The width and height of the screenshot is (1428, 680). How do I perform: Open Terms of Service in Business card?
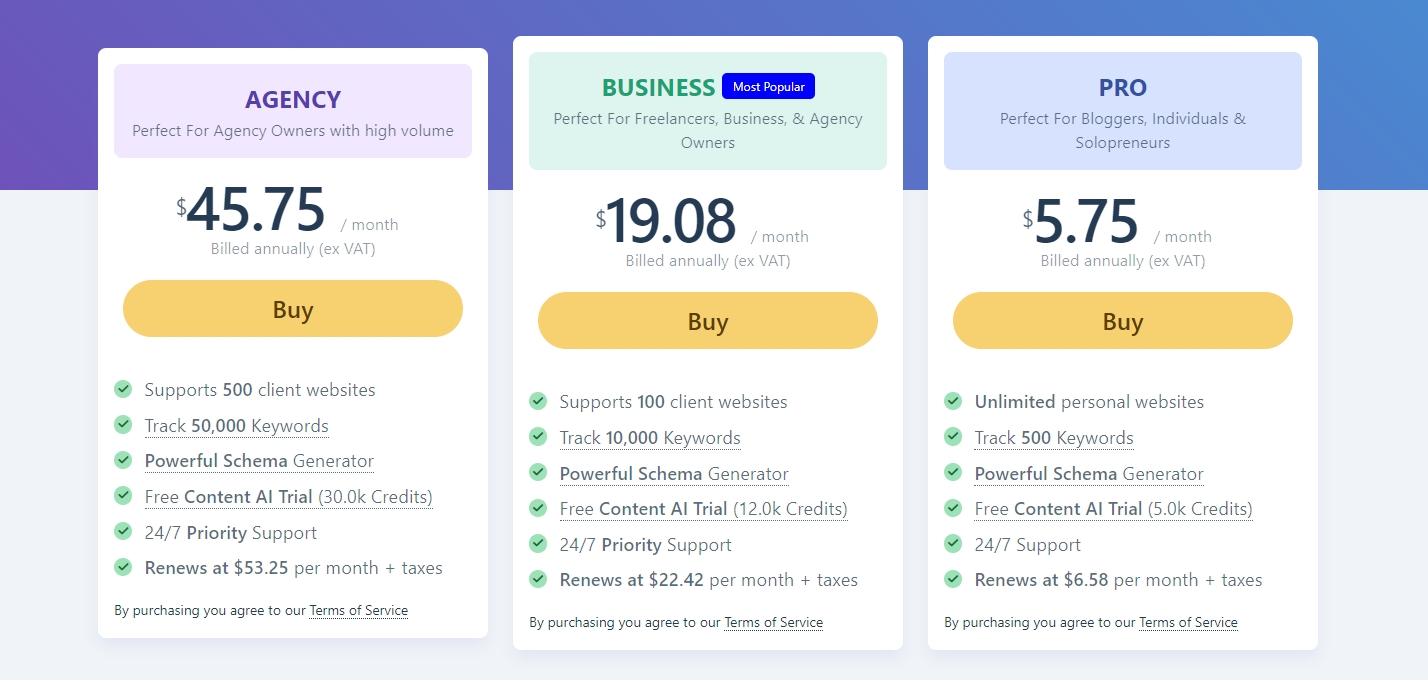tap(773, 622)
